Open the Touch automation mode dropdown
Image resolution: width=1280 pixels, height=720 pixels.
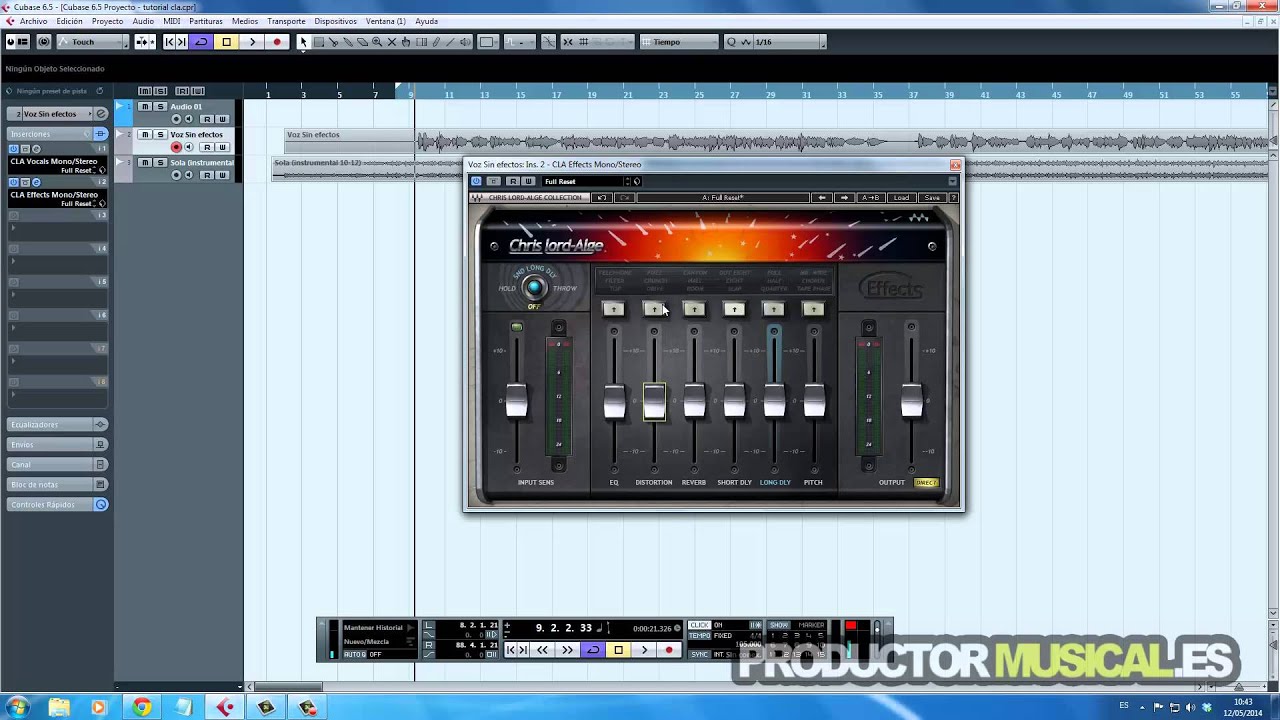(x=93, y=42)
